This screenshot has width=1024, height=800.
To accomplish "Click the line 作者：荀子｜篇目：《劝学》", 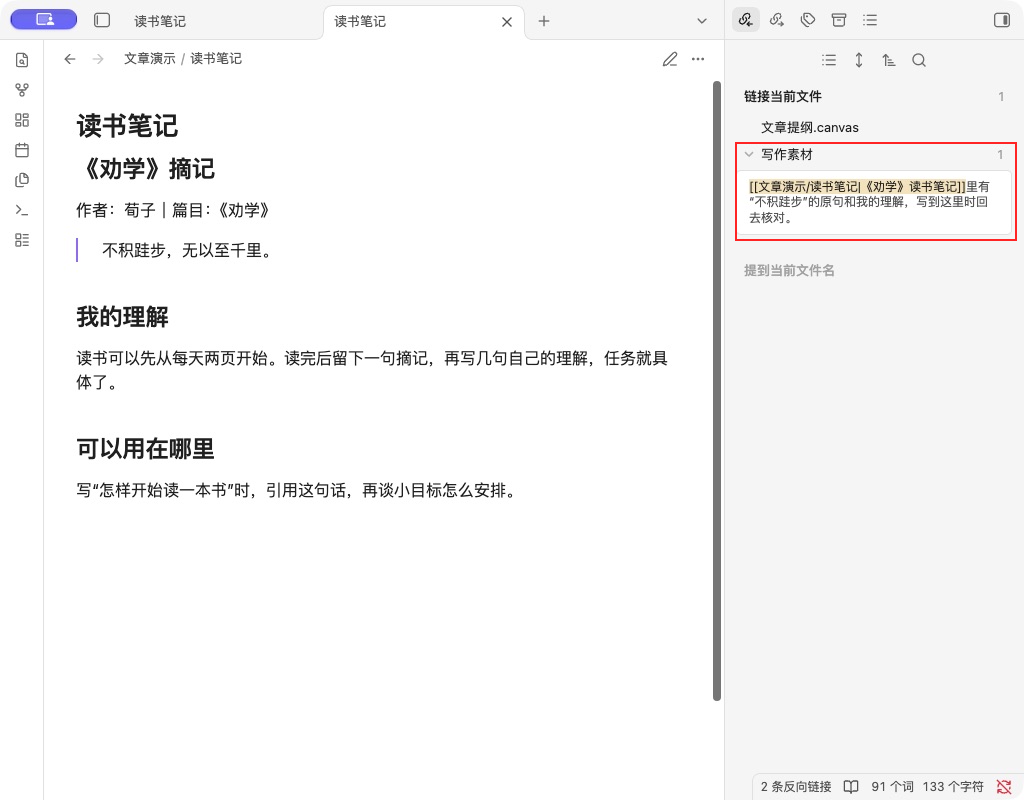I will tap(174, 210).
